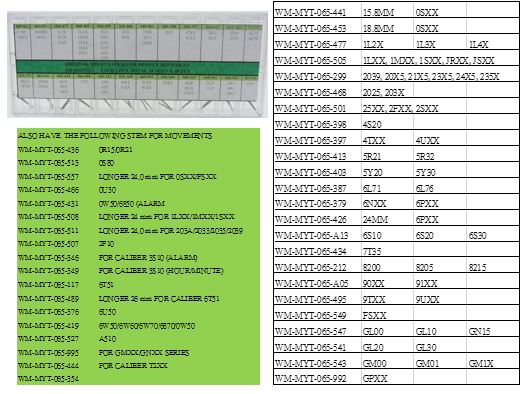Click the 18.8MM cell
The height and width of the screenshot is (394, 525).
pos(387,25)
